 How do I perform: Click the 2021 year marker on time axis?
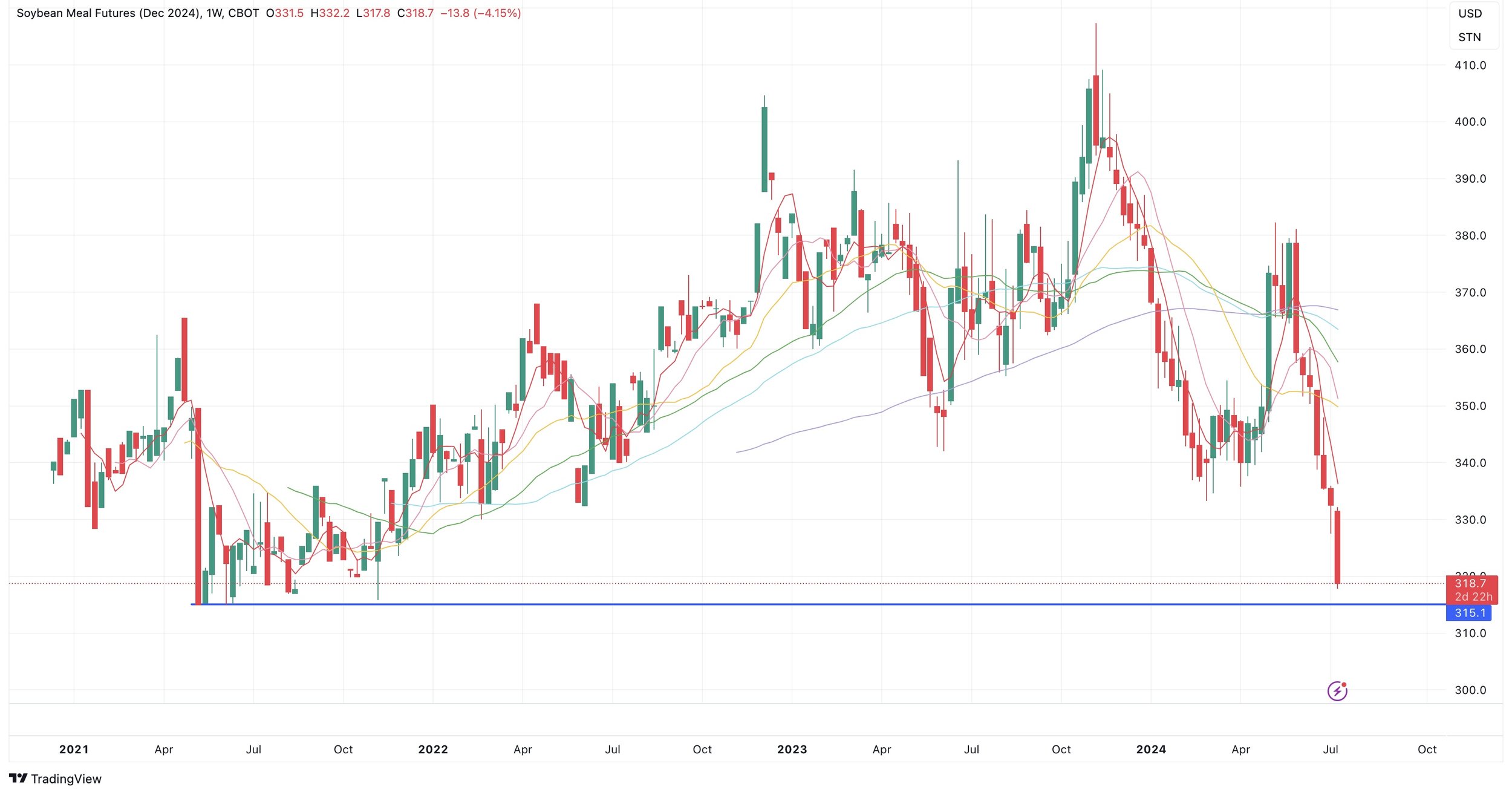pos(74,750)
